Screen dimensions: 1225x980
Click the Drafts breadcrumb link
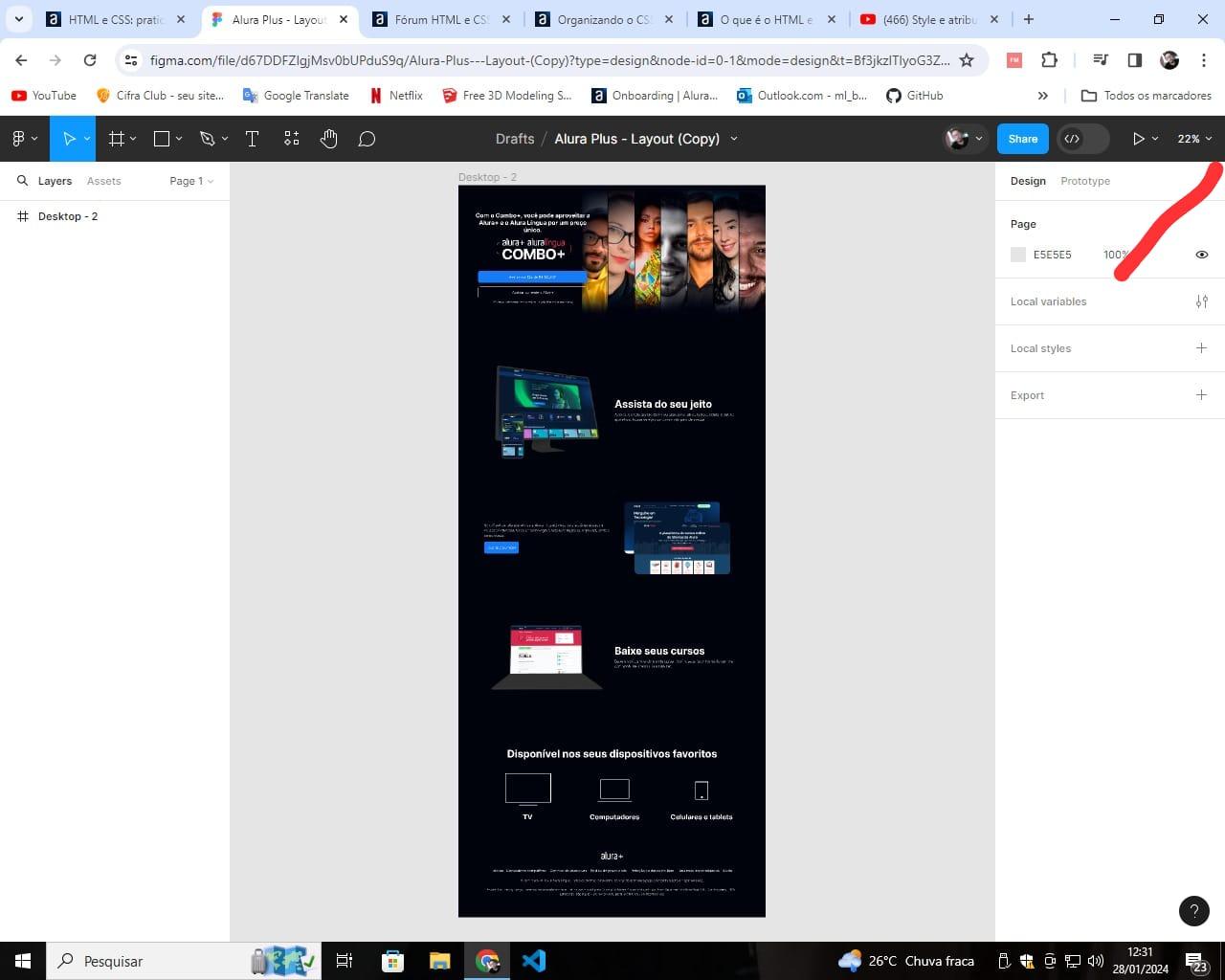point(515,139)
